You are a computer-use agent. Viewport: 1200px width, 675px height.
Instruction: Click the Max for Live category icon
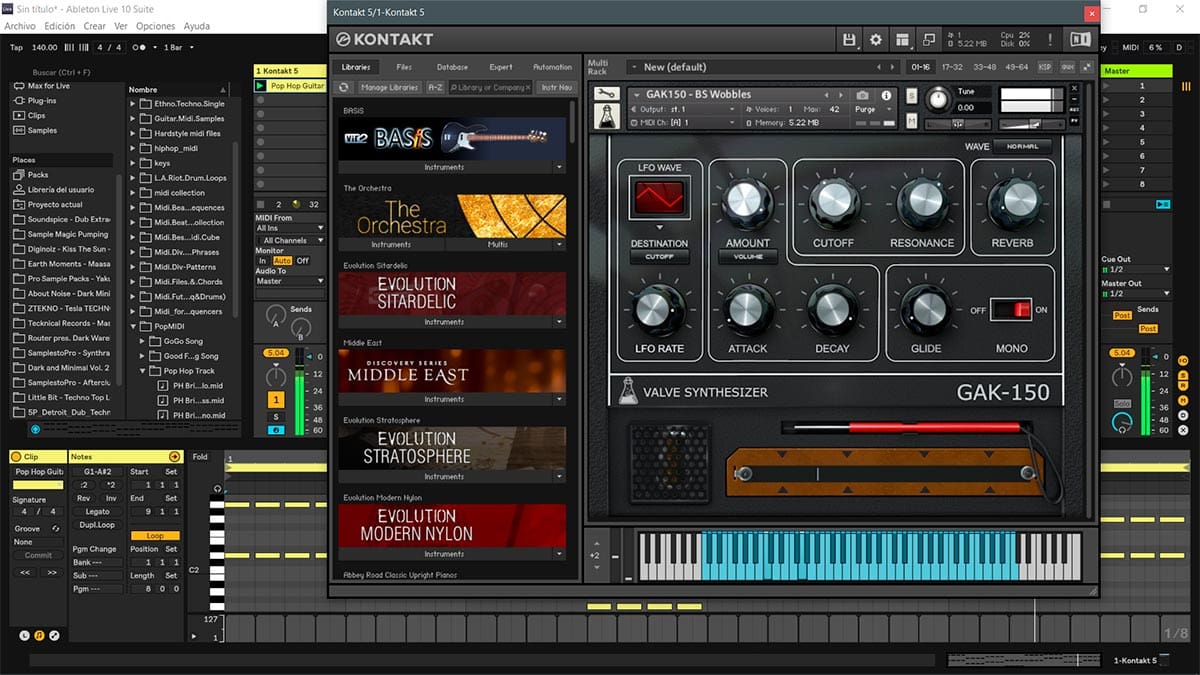(19, 86)
